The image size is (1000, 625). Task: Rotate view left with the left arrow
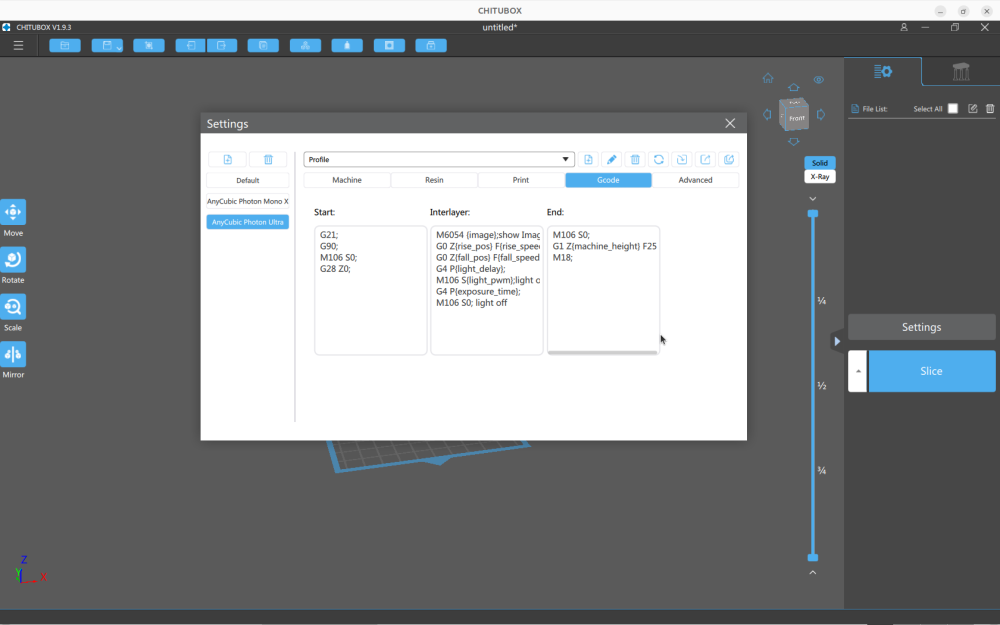[x=767, y=115]
